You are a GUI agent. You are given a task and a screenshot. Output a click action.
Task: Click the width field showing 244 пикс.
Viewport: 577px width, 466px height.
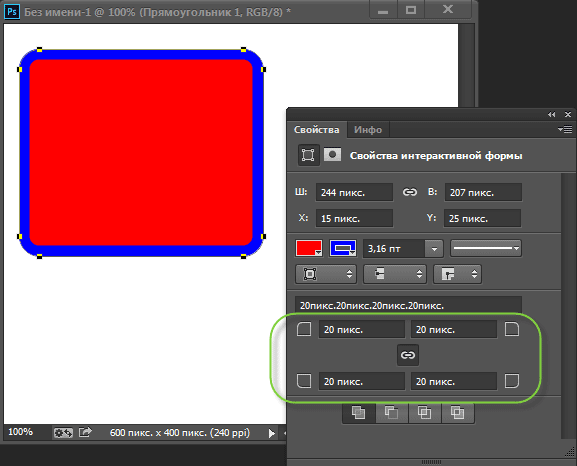[354, 192]
